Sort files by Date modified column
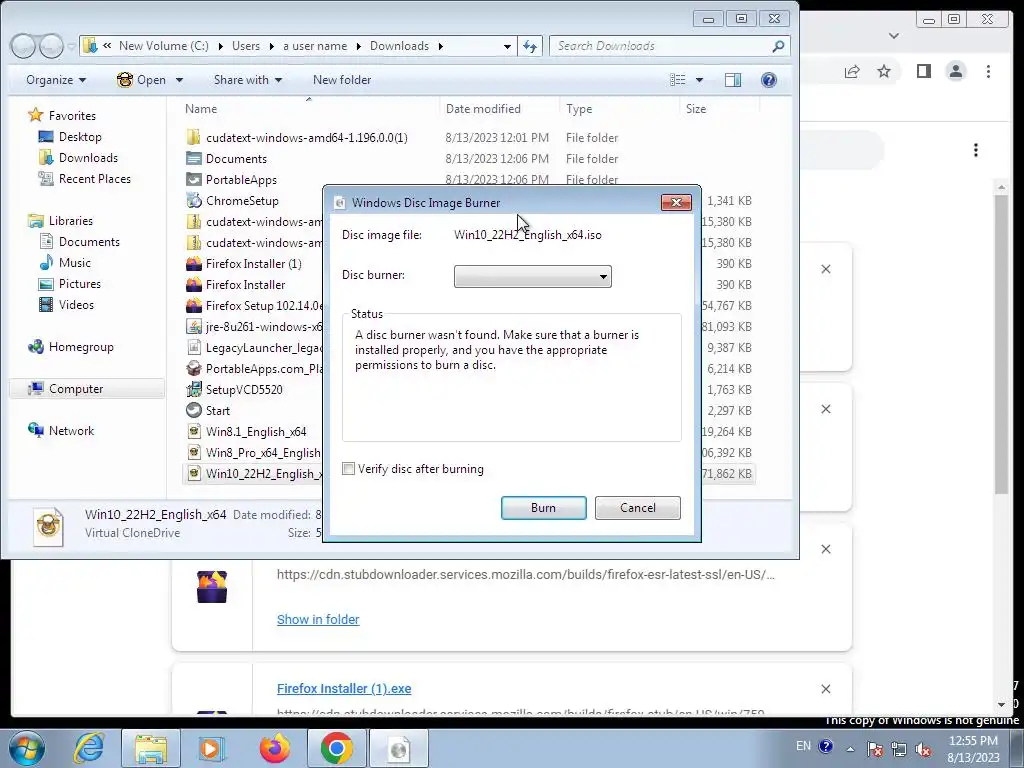1024x768 pixels. 483,108
